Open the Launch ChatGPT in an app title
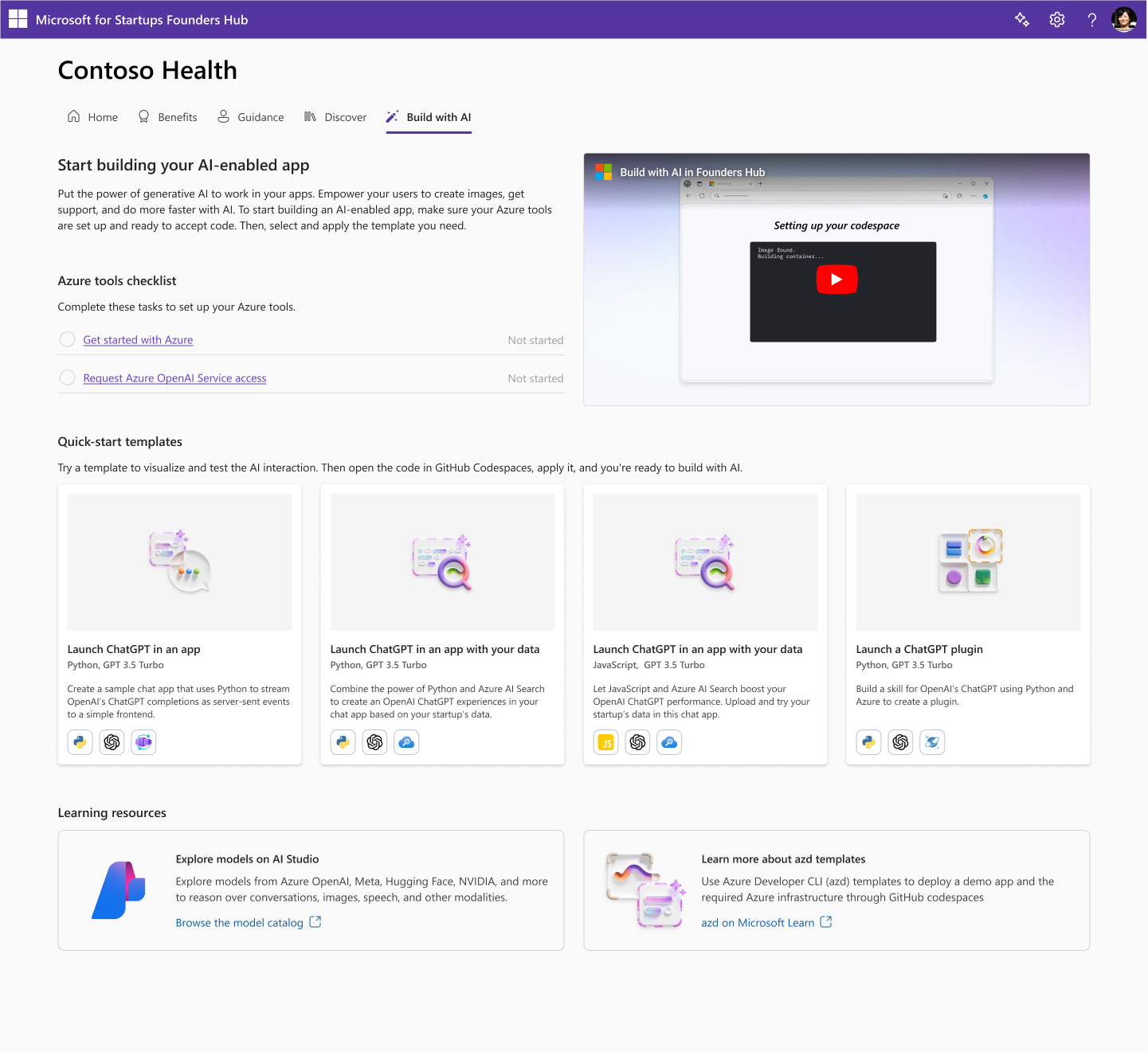The image size is (1148, 1052). coord(134,649)
